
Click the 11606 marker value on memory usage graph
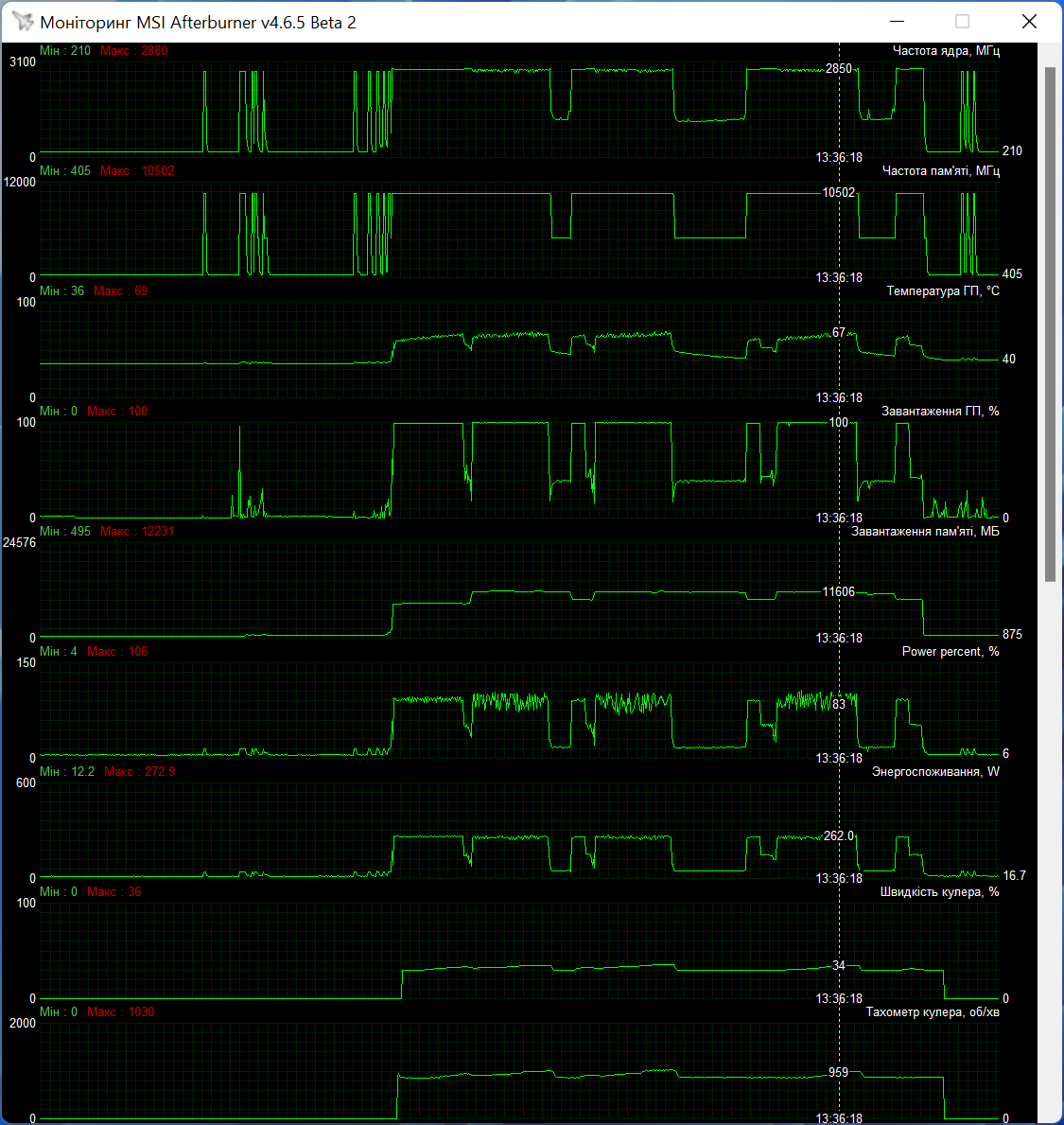(x=838, y=592)
